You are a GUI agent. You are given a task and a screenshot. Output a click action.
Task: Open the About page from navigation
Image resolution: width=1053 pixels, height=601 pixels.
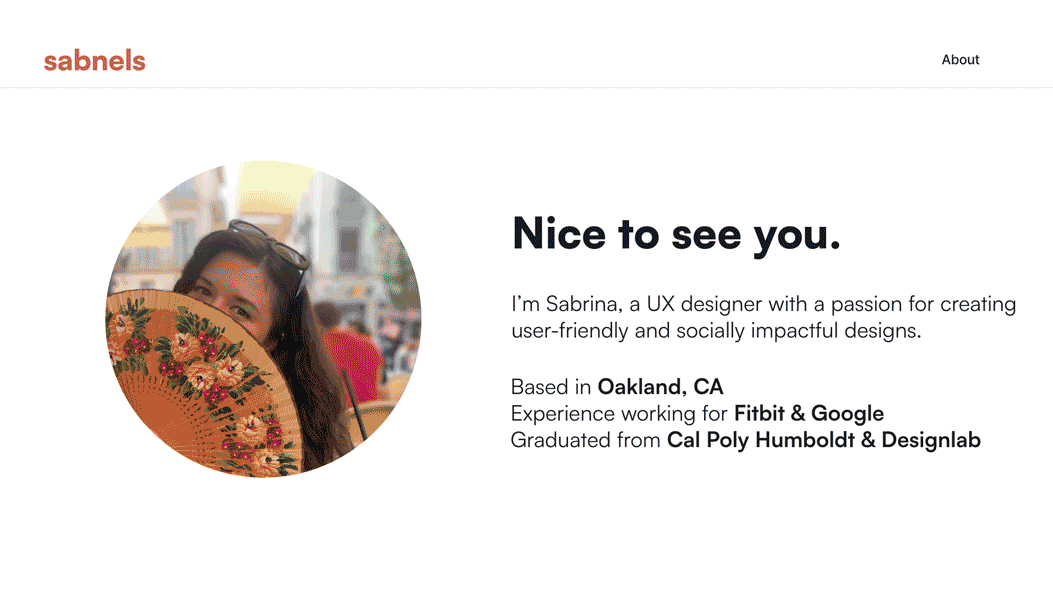pyautogui.click(x=960, y=60)
